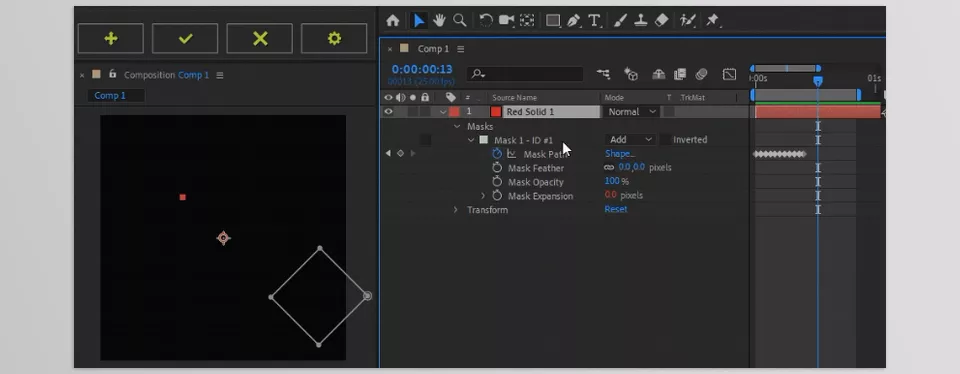Select the Comp 1 timeline tab
Image resolution: width=960 pixels, height=374 pixels.
coord(433,49)
